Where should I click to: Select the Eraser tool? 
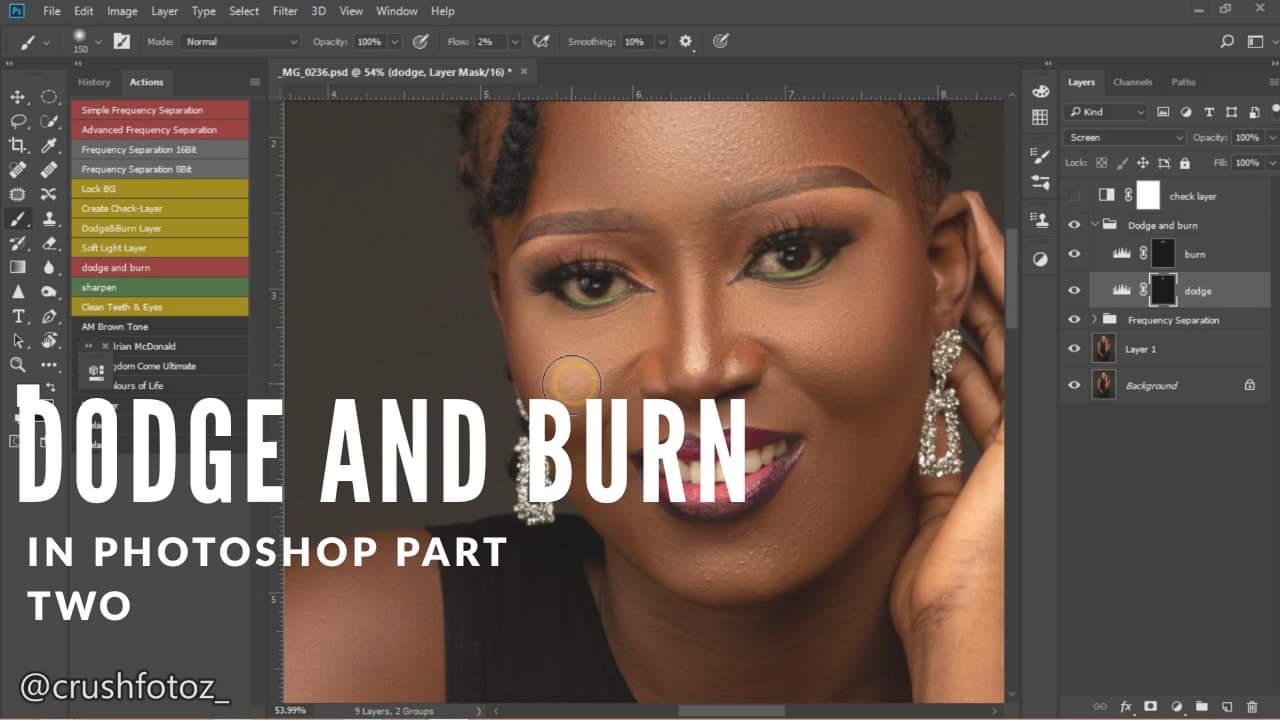[49, 243]
